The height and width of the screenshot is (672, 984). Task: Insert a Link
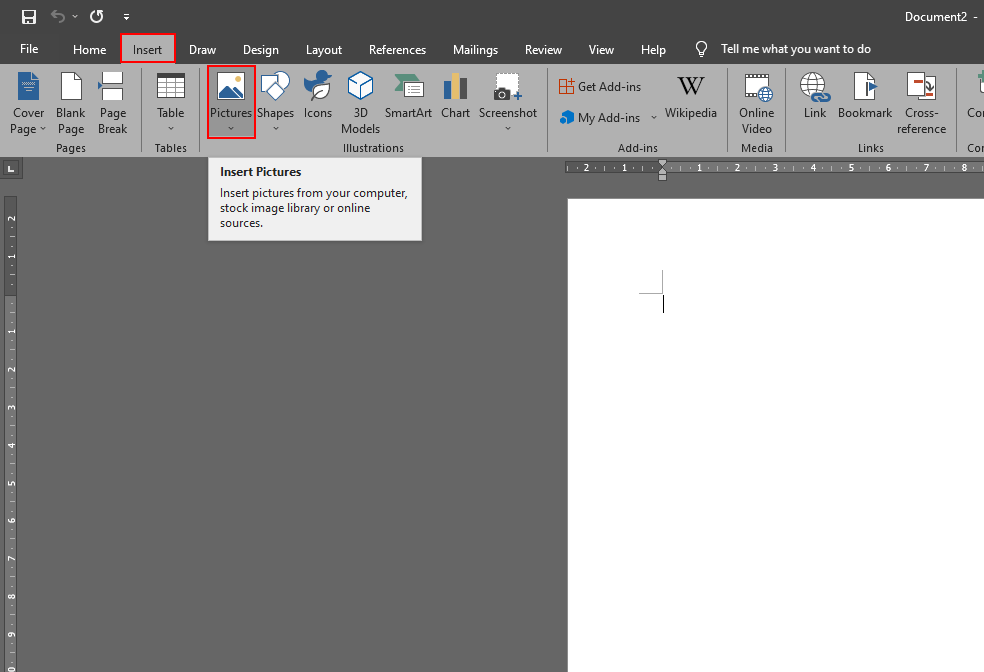click(815, 97)
